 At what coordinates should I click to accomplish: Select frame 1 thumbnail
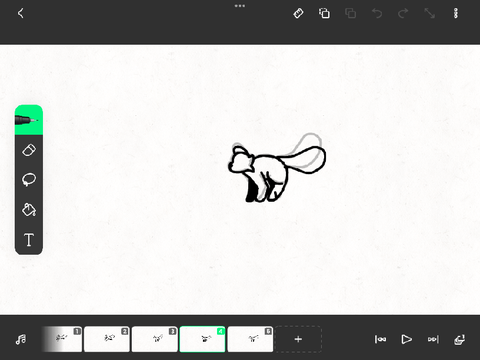(x=62, y=339)
